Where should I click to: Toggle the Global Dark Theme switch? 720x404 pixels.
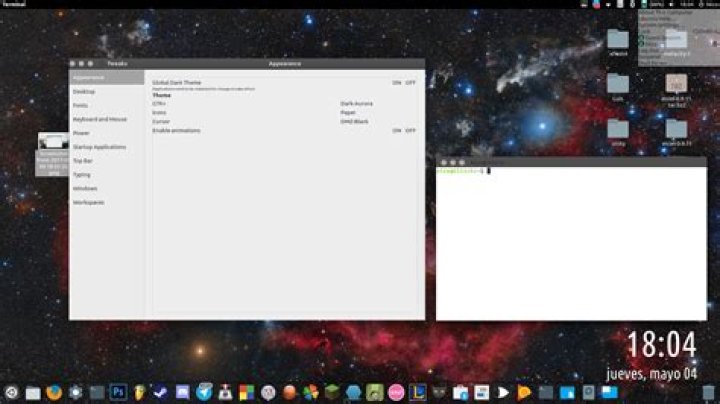pos(404,83)
